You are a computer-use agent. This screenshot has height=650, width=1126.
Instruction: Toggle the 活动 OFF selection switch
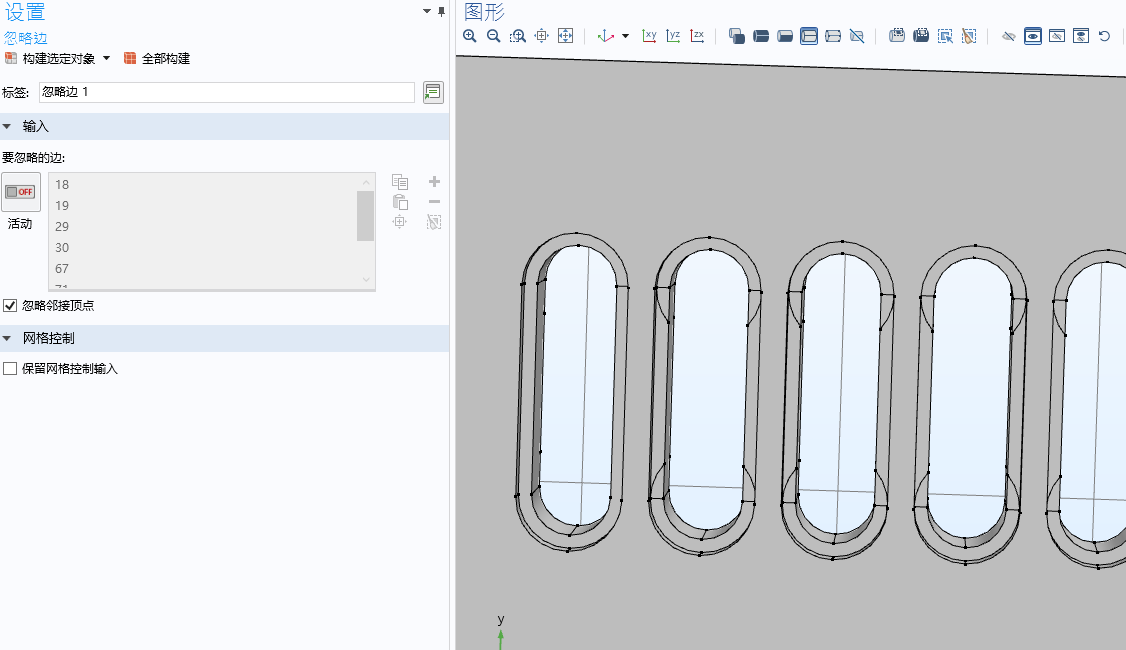pyautogui.click(x=20, y=192)
